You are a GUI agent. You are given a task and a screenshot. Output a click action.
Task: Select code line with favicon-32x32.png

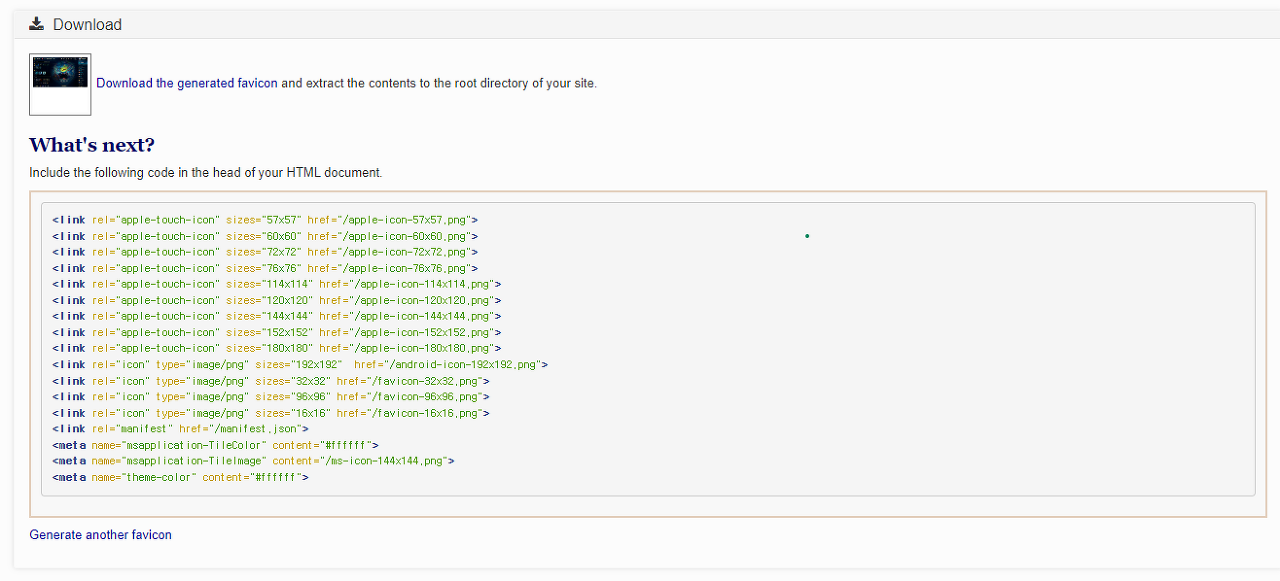271,381
